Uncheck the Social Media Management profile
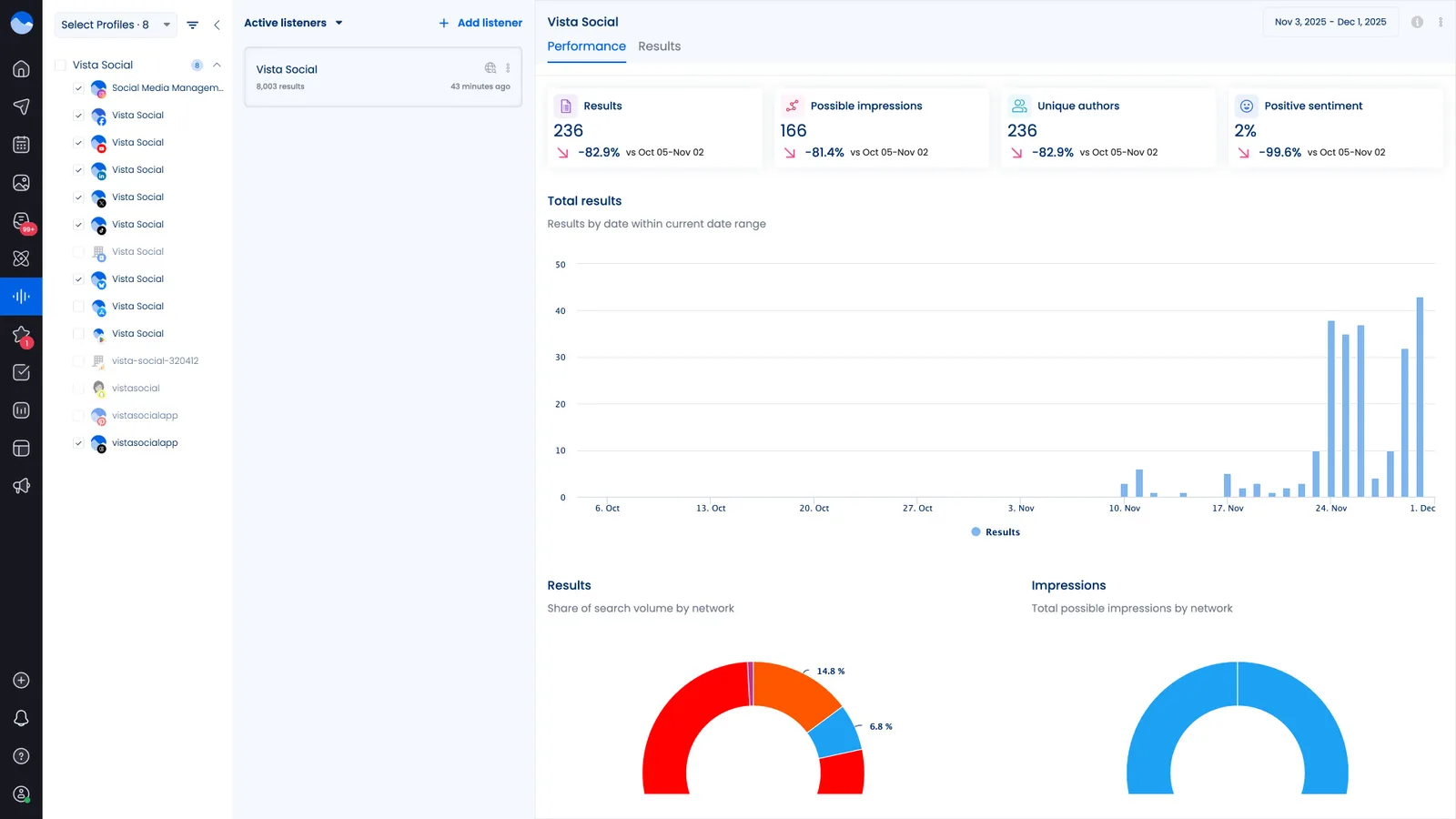The image size is (1456, 819). [78, 87]
